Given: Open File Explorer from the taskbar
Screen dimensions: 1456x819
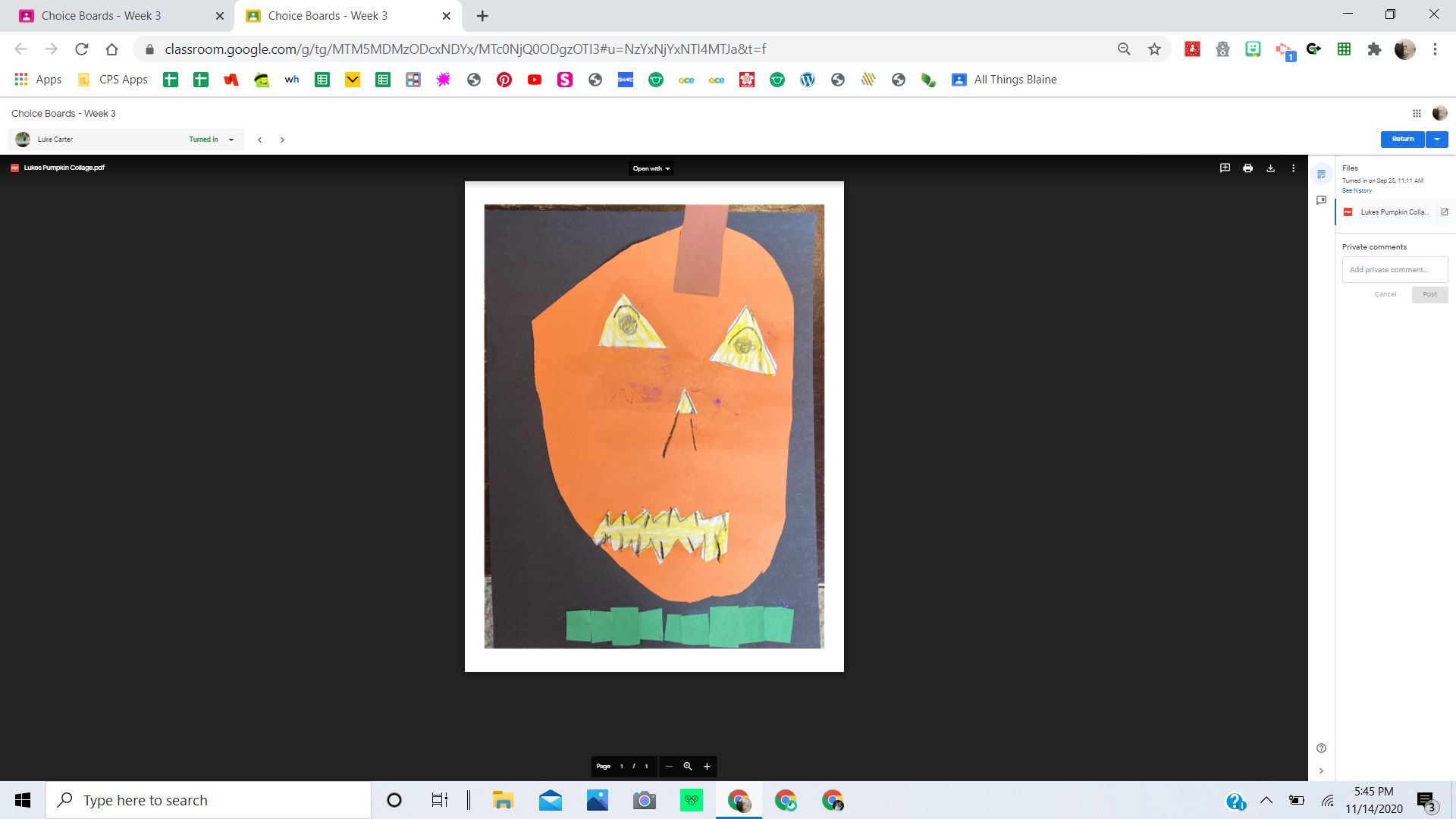Looking at the screenshot, I should [x=503, y=801].
